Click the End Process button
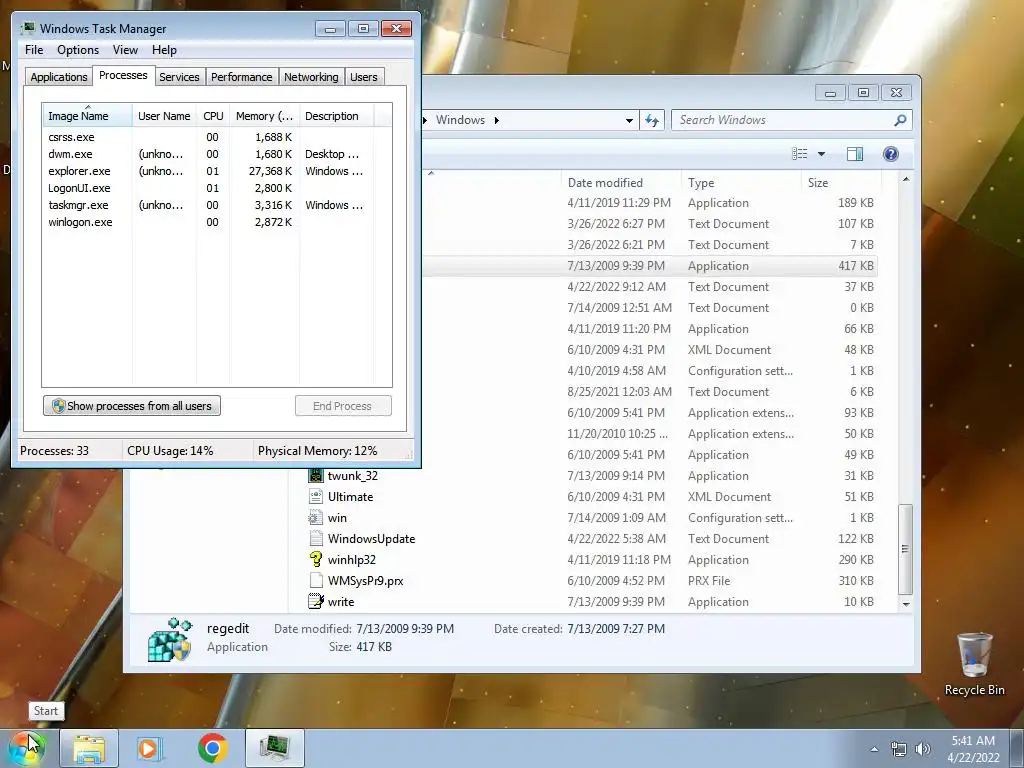 [343, 406]
